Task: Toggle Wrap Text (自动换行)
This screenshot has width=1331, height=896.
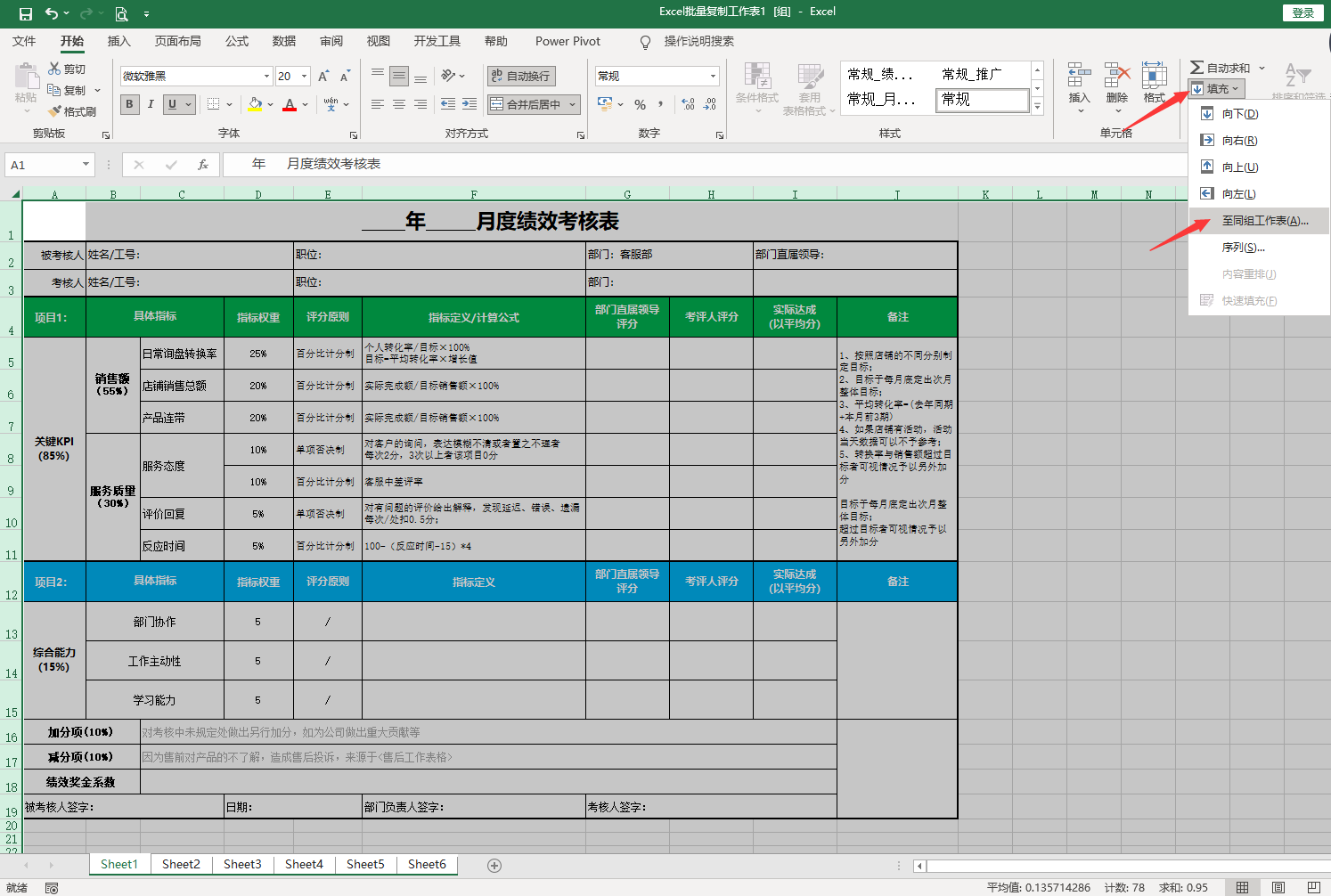Action: pyautogui.click(x=521, y=76)
